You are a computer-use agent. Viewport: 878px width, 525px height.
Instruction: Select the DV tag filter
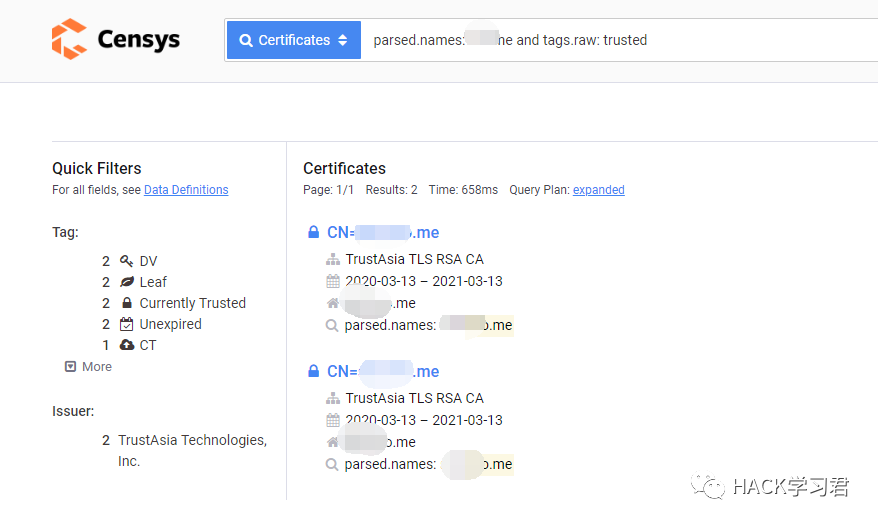click(148, 261)
